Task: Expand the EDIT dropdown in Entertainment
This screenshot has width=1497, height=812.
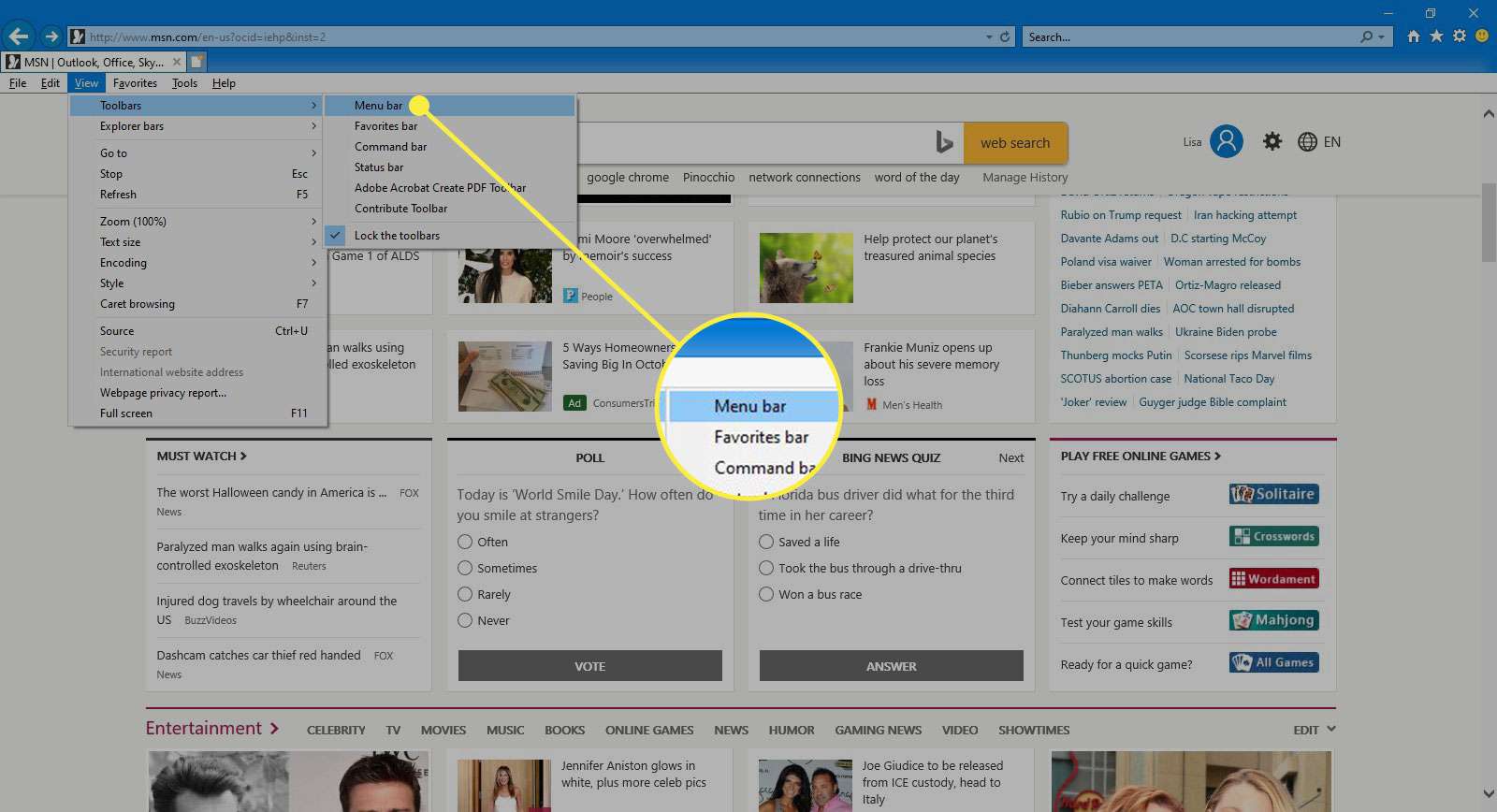Action: (1315, 730)
